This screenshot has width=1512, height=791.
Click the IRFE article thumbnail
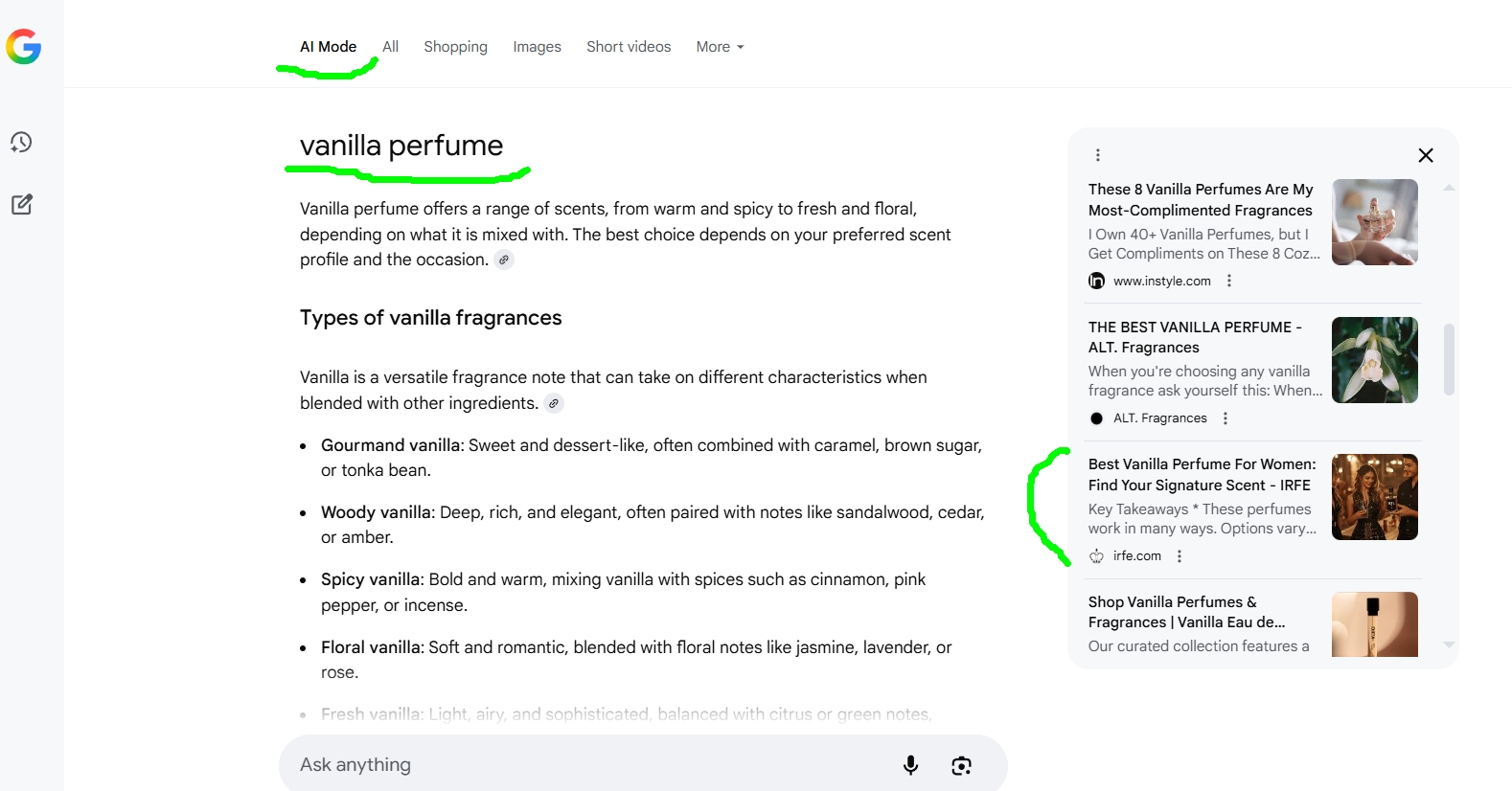coord(1375,497)
